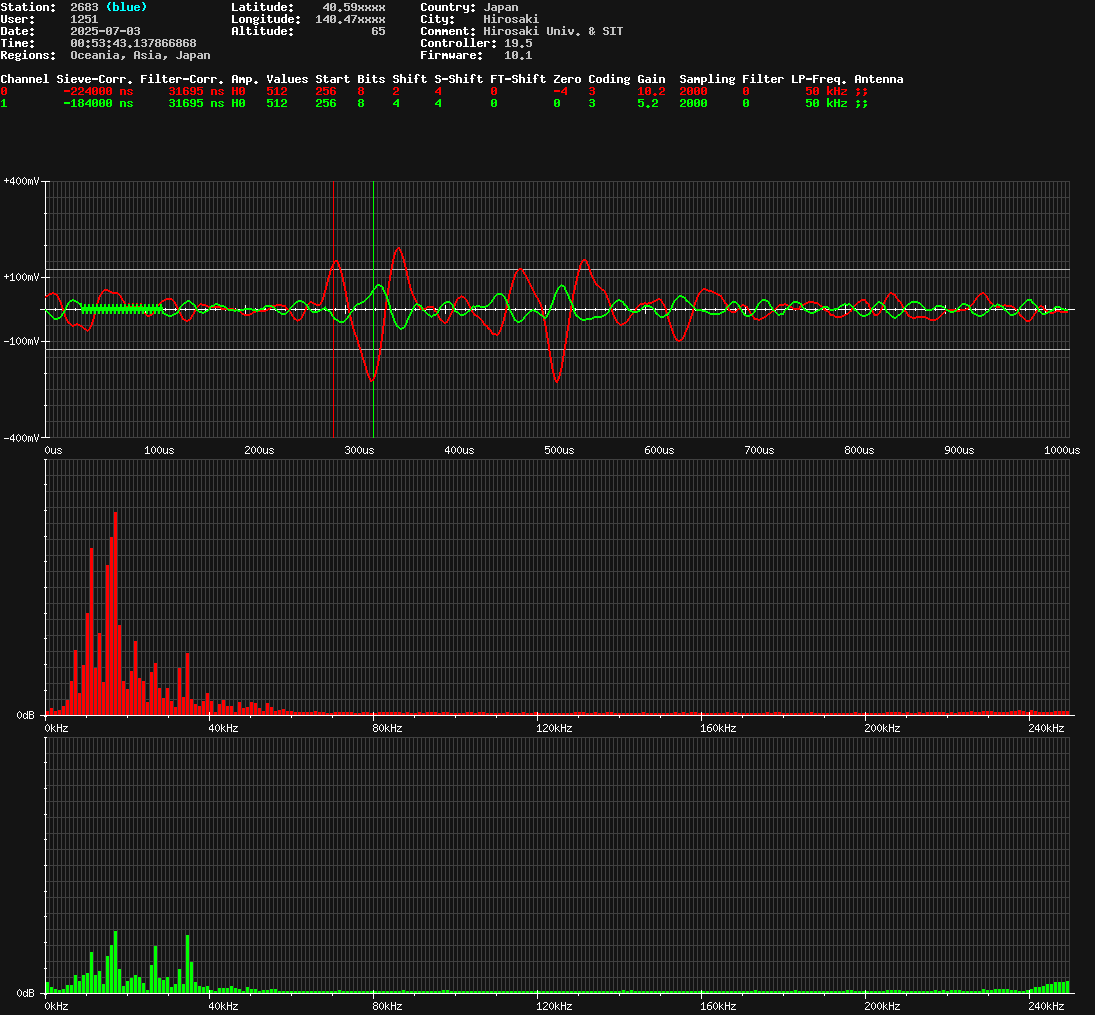Click the "-400mV" axis label
1095x1015 pixels.
[x=21, y=438]
